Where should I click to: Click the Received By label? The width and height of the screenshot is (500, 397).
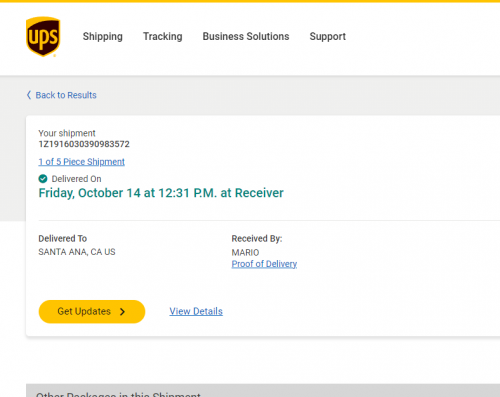257,239
